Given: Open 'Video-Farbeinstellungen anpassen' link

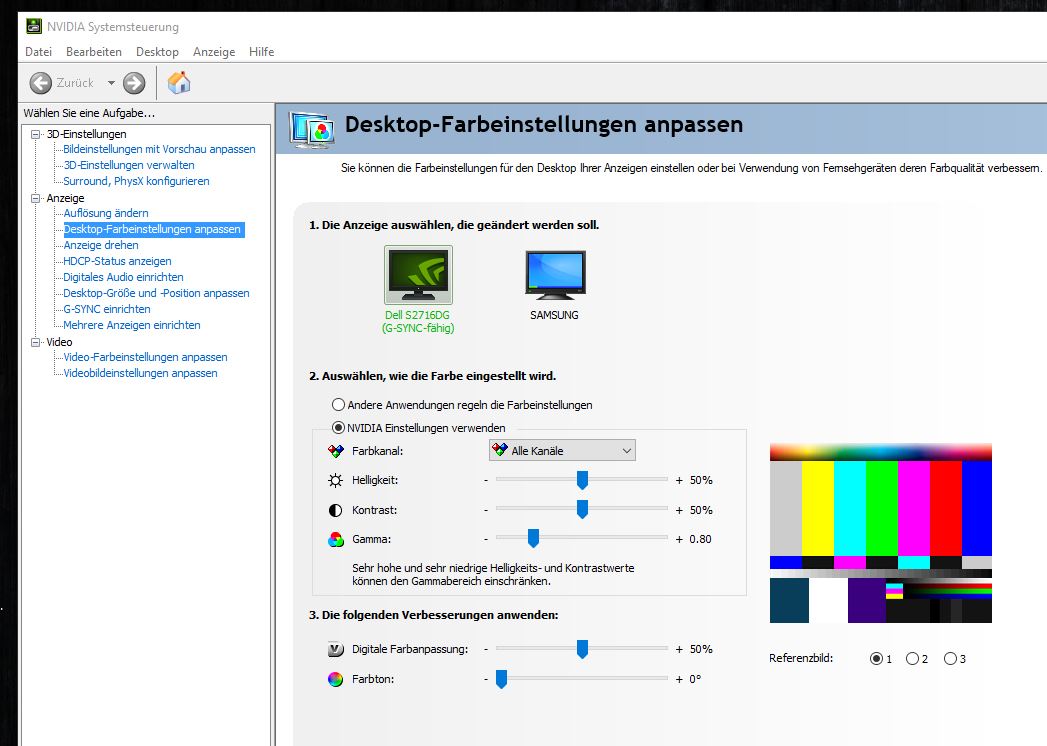Looking at the screenshot, I should [x=145, y=357].
